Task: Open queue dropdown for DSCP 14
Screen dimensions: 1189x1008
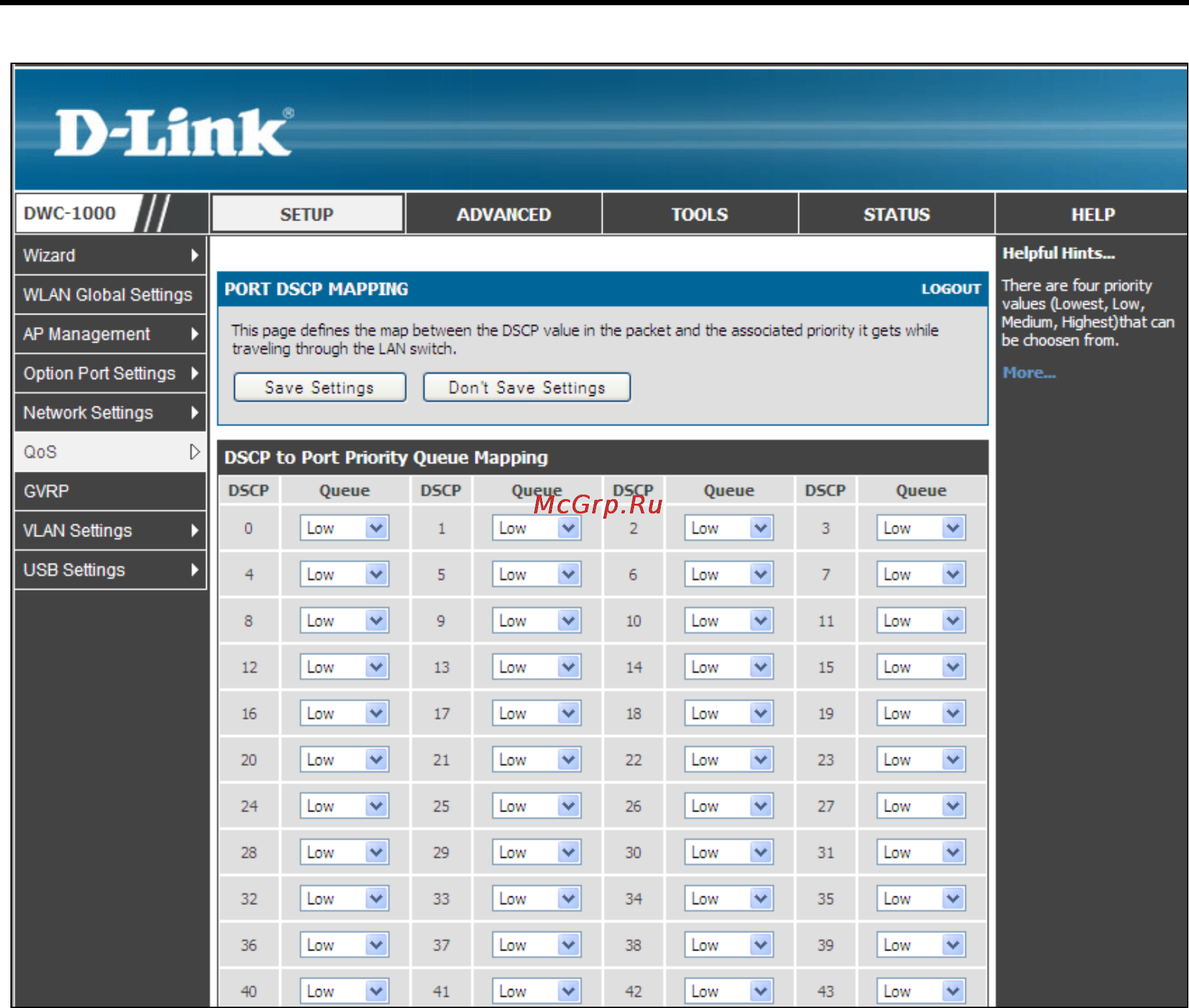Action: [729, 667]
